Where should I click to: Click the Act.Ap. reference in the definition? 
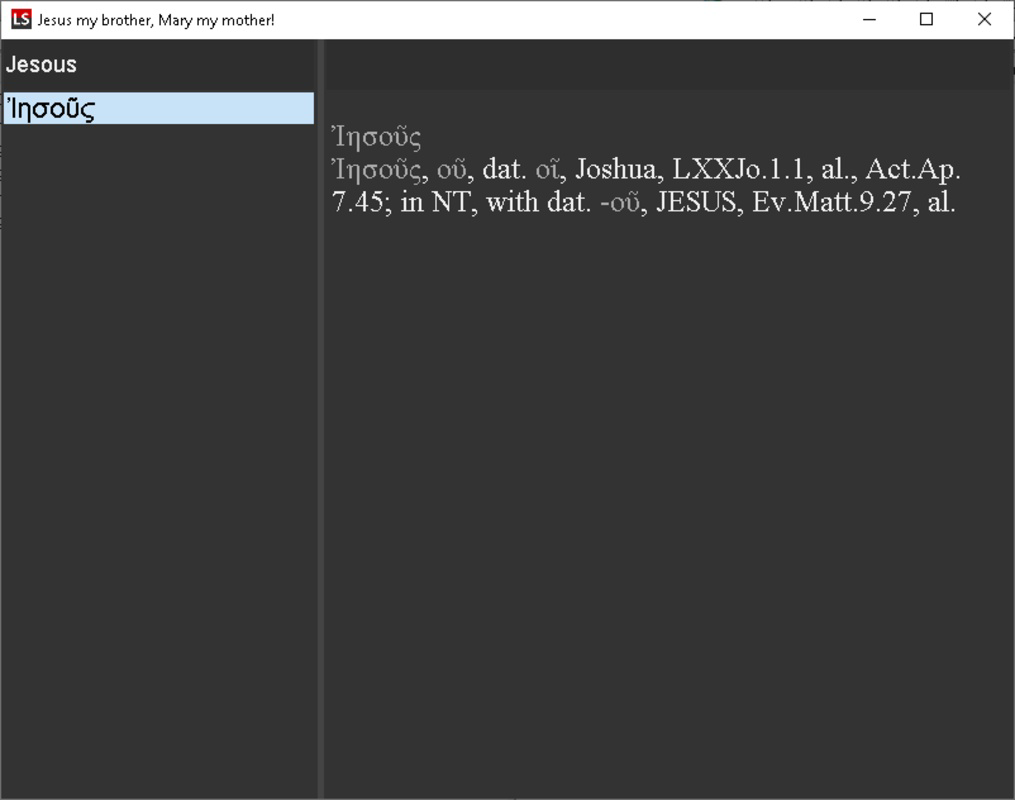(x=913, y=170)
